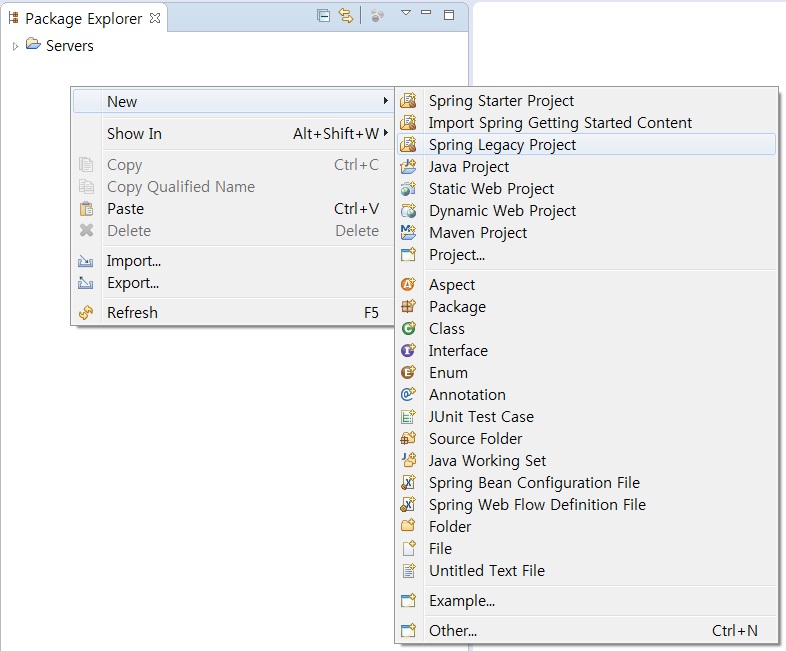This screenshot has width=786, height=651.
Task: Click the Spring Legacy Project icon
Action: pyautogui.click(x=408, y=144)
